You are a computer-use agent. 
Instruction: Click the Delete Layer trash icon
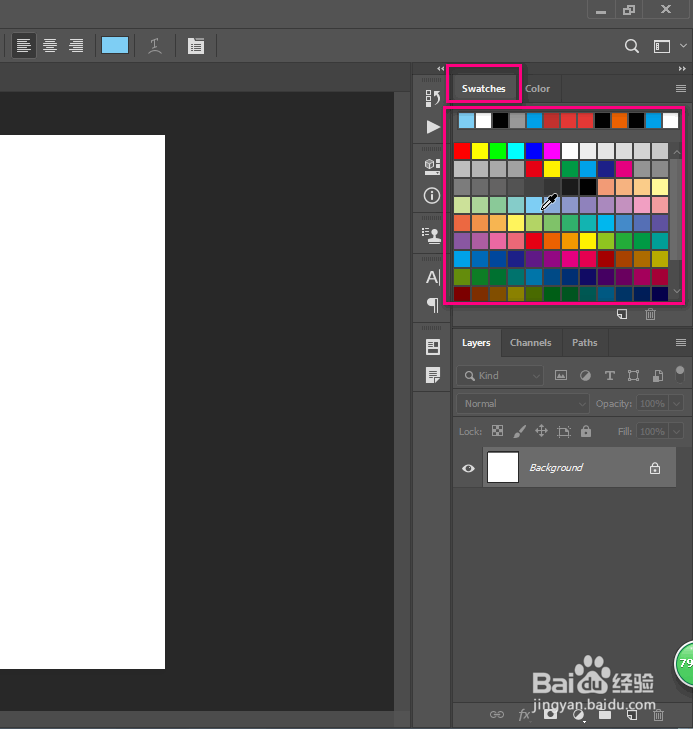click(x=658, y=714)
